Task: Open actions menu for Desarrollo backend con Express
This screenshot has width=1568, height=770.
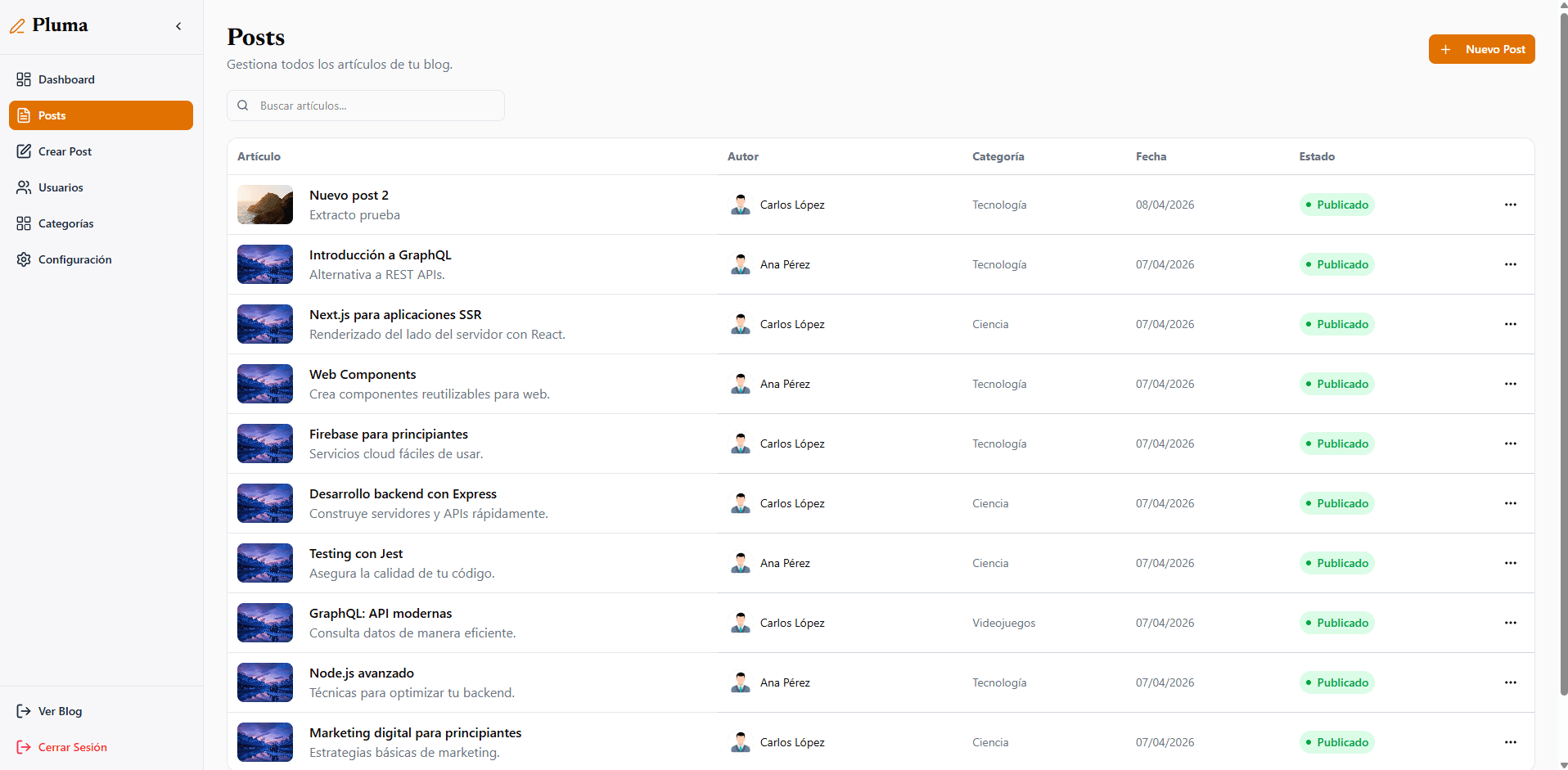Action: (x=1511, y=503)
